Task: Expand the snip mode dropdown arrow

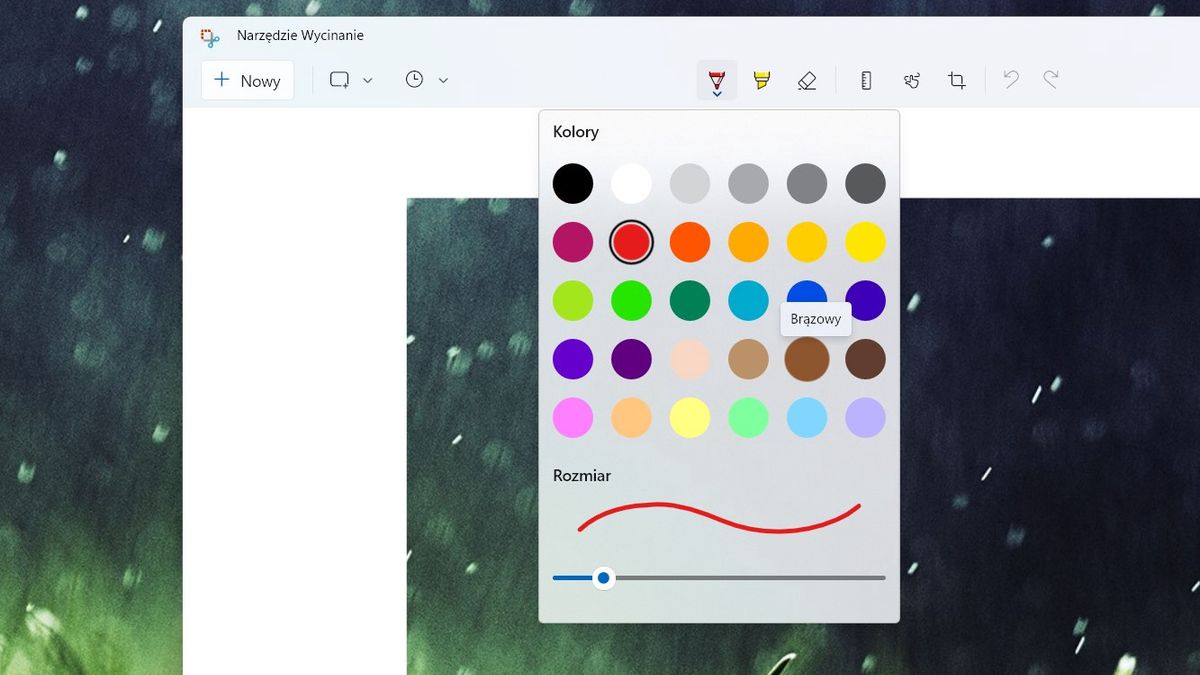Action: pos(367,81)
